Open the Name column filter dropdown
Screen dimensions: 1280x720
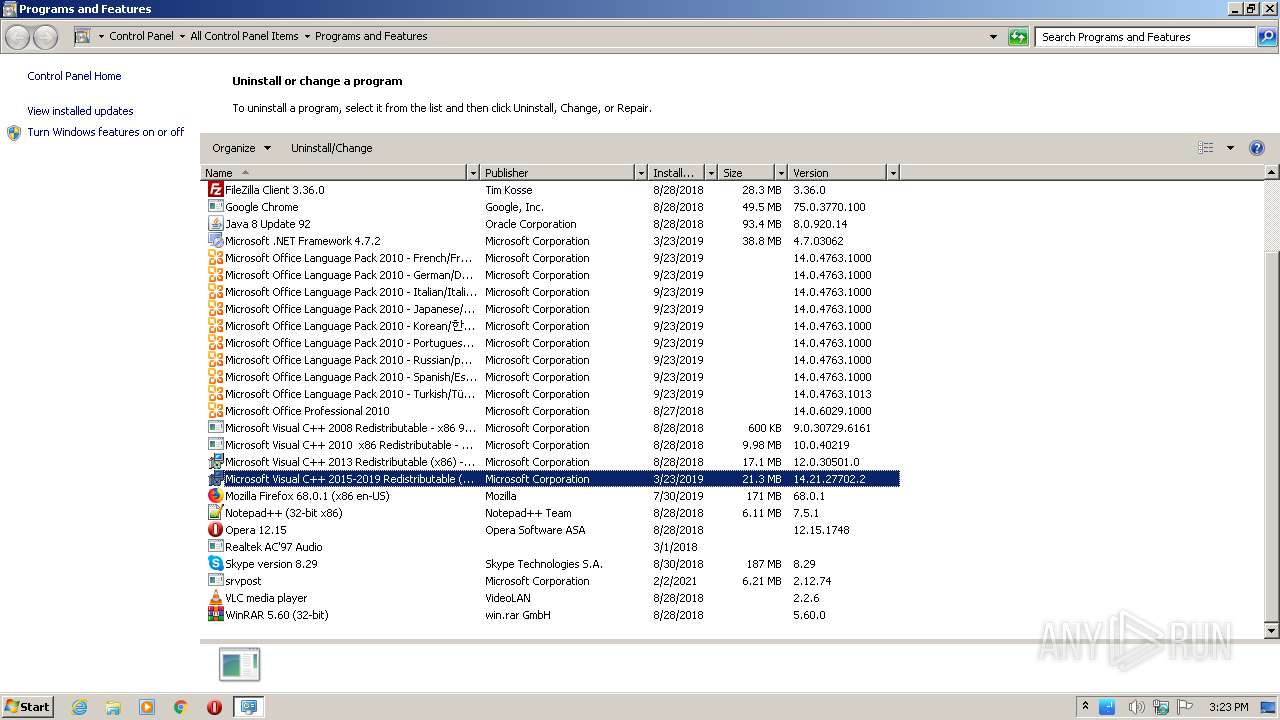pos(473,173)
